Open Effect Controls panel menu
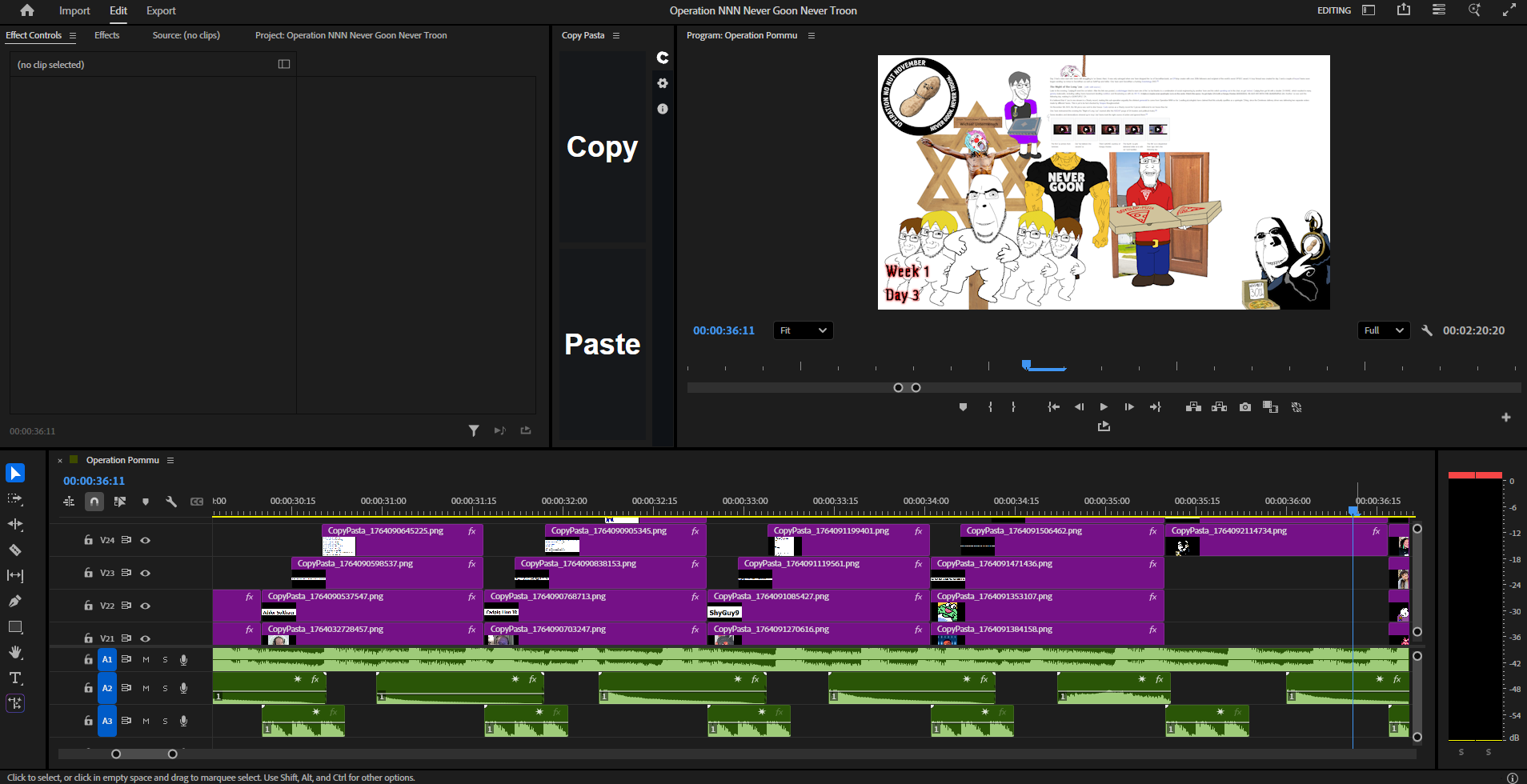 [x=73, y=36]
